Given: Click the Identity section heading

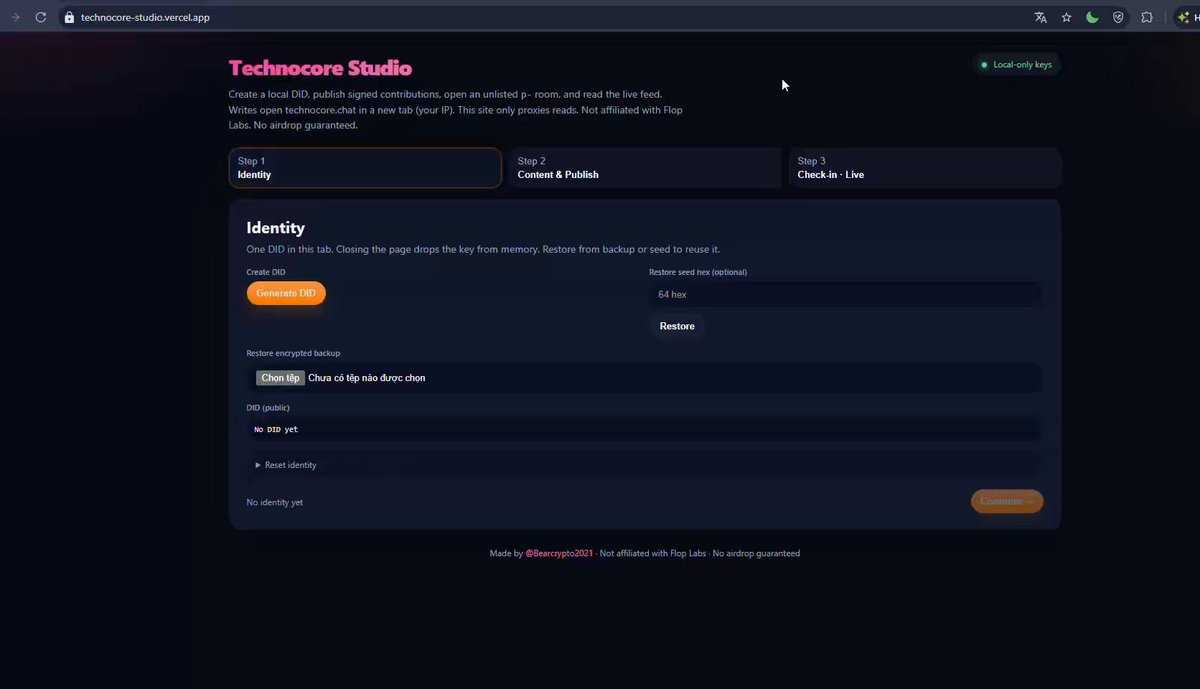Looking at the screenshot, I should point(276,228).
